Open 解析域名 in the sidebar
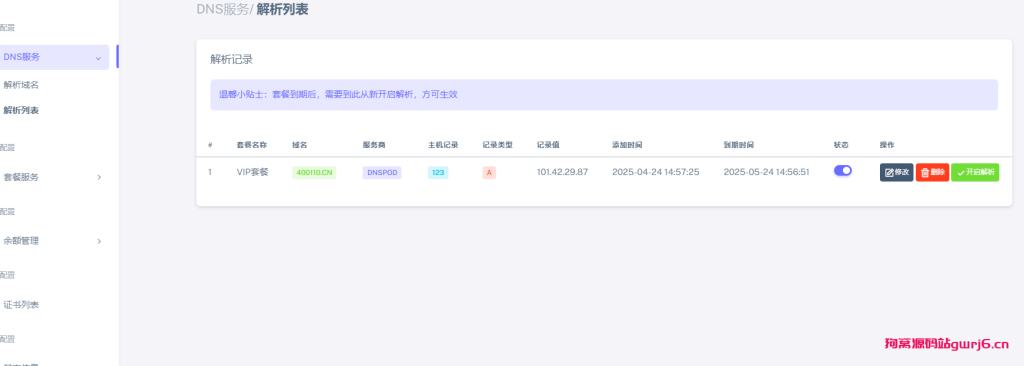1024x366 pixels. point(22,85)
